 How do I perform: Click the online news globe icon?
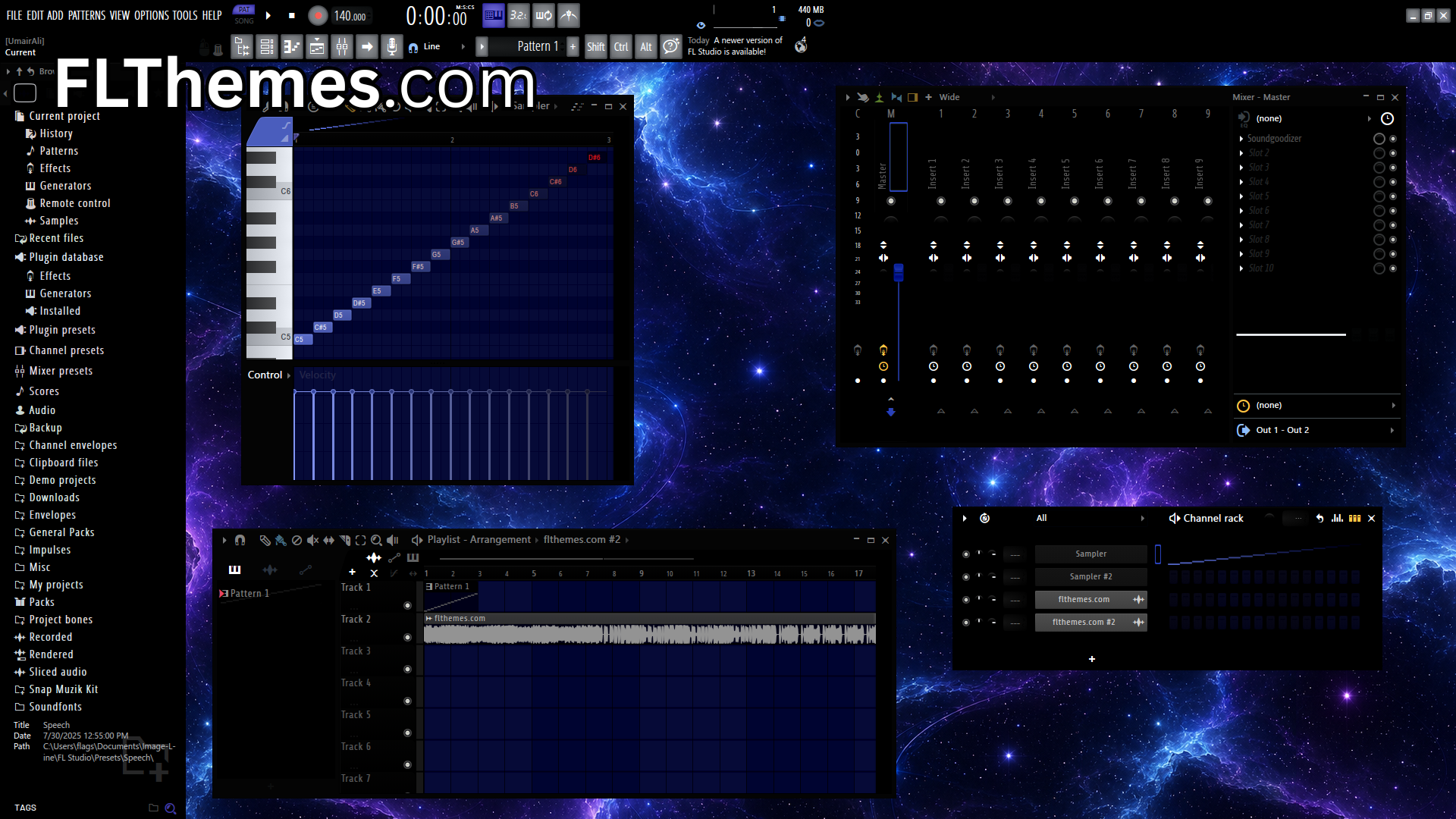click(x=801, y=46)
